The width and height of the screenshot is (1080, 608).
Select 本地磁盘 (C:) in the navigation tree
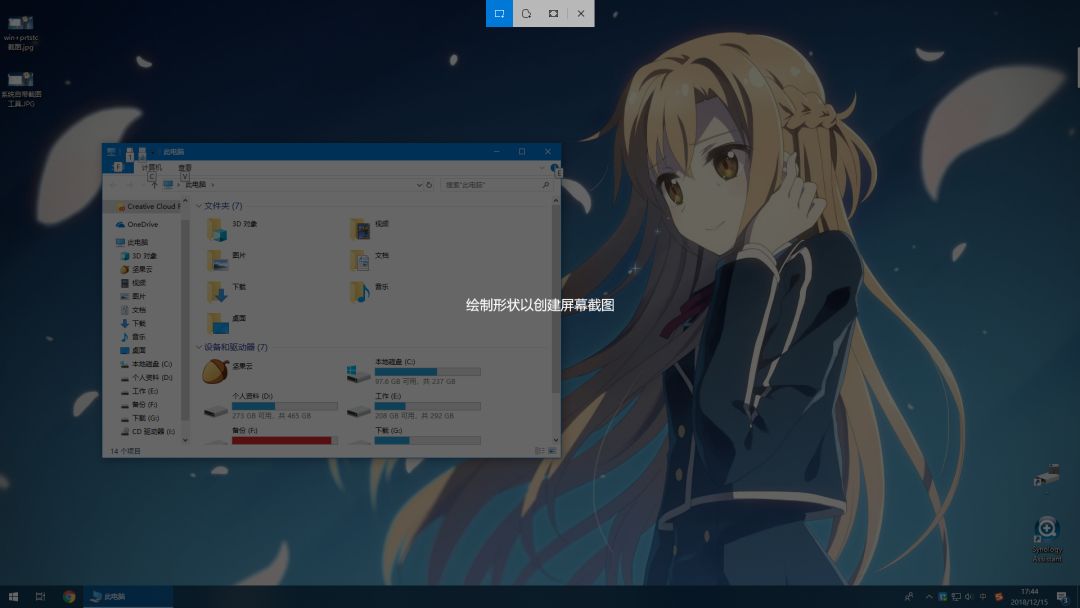click(x=146, y=364)
